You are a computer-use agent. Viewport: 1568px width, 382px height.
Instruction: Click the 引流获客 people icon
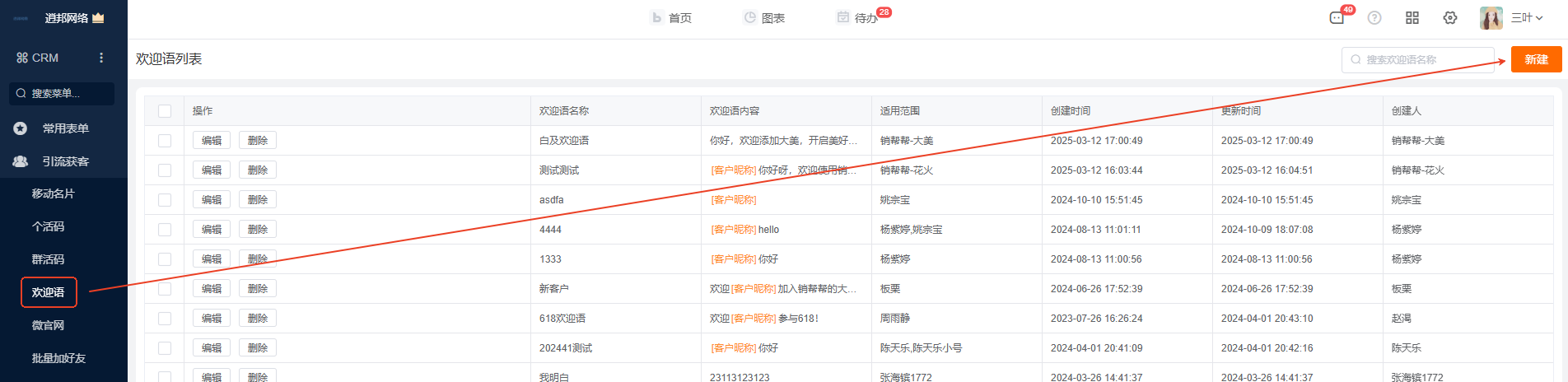point(21,161)
